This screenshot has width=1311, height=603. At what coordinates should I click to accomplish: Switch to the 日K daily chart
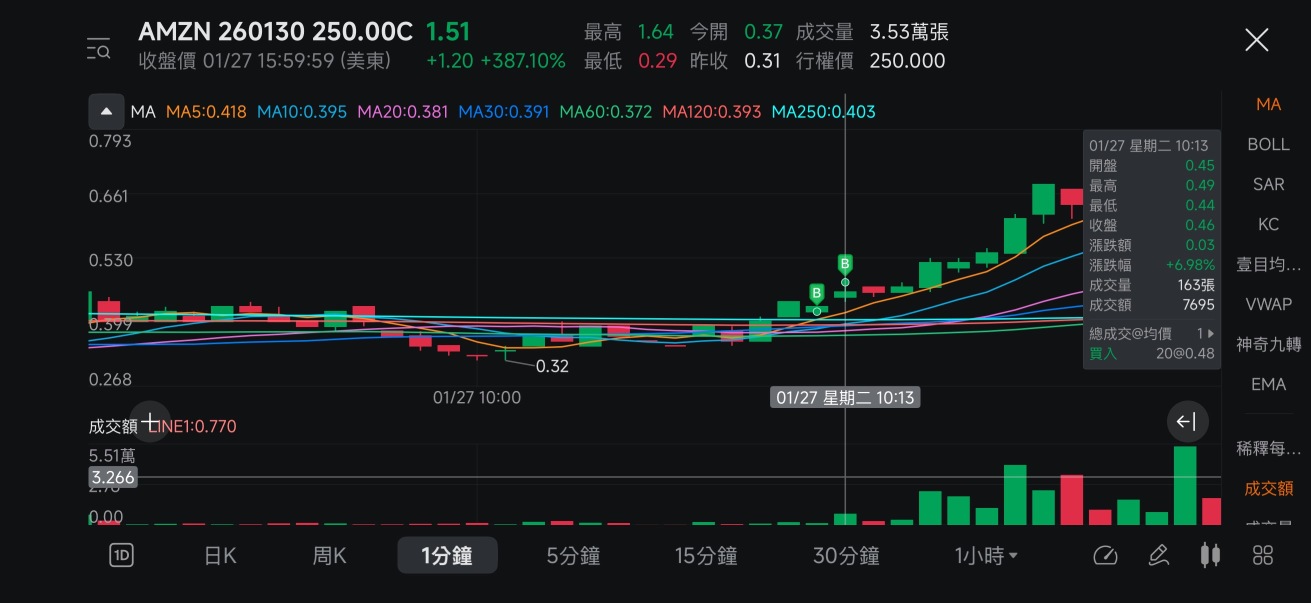(220, 556)
